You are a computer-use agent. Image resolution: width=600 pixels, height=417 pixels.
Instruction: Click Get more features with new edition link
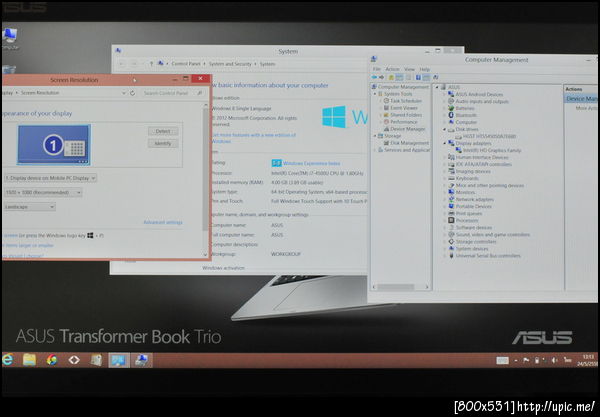pos(254,138)
